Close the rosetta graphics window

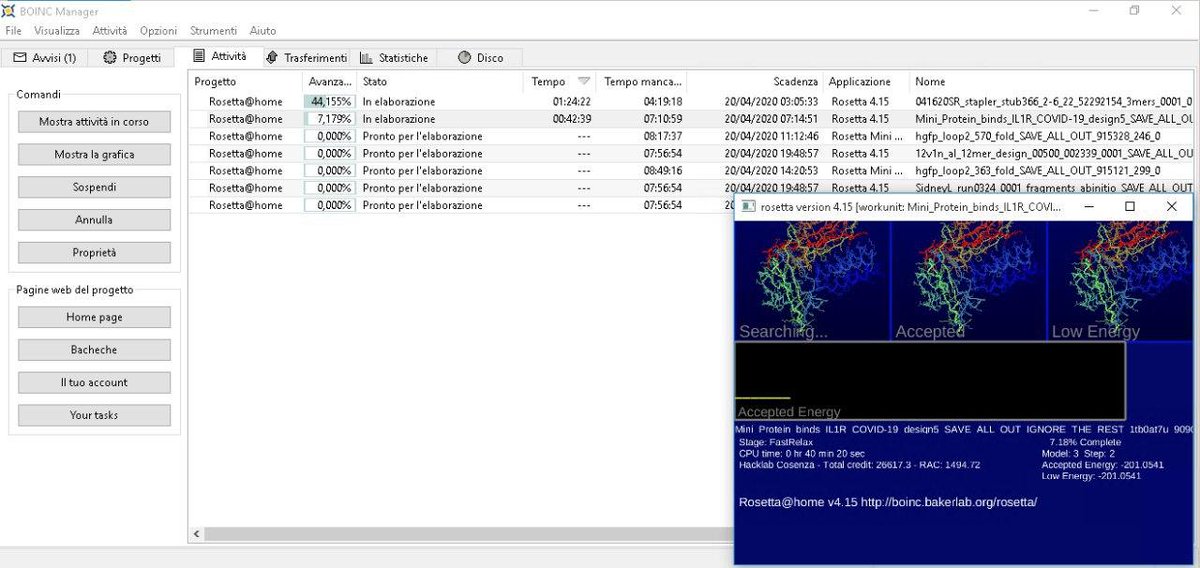[1172, 207]
